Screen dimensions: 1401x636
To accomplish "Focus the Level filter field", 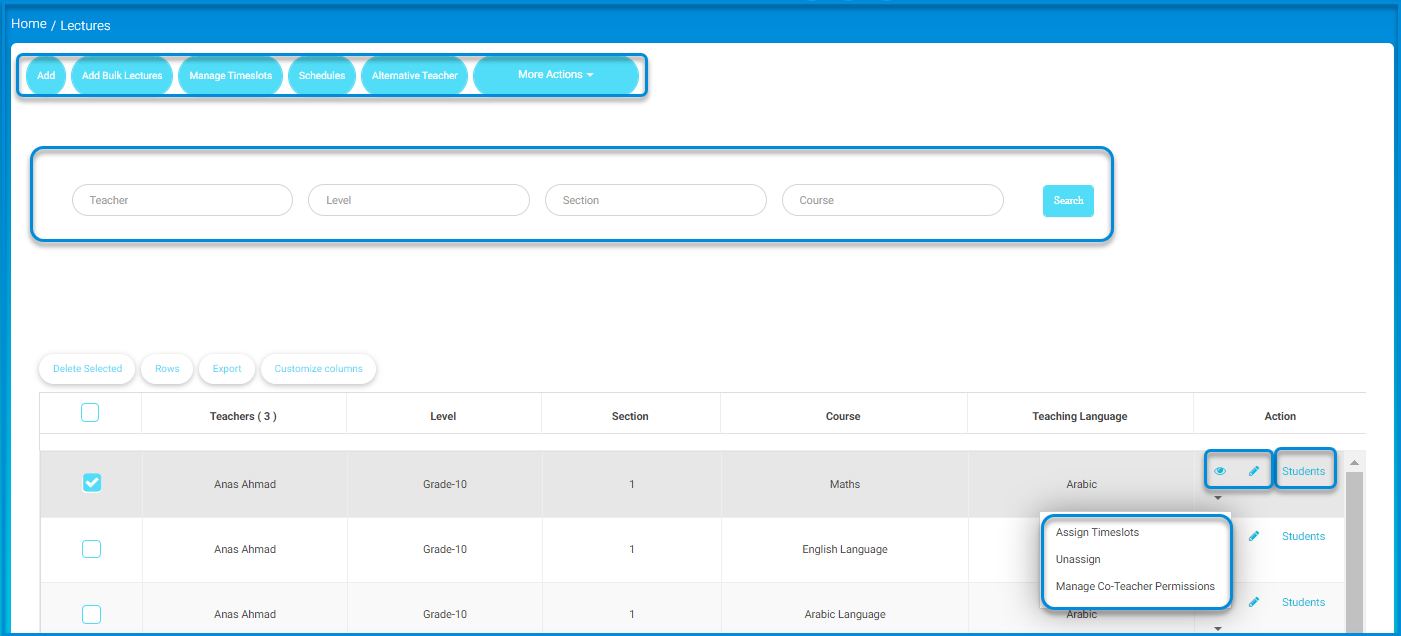I will coord(418,200).
